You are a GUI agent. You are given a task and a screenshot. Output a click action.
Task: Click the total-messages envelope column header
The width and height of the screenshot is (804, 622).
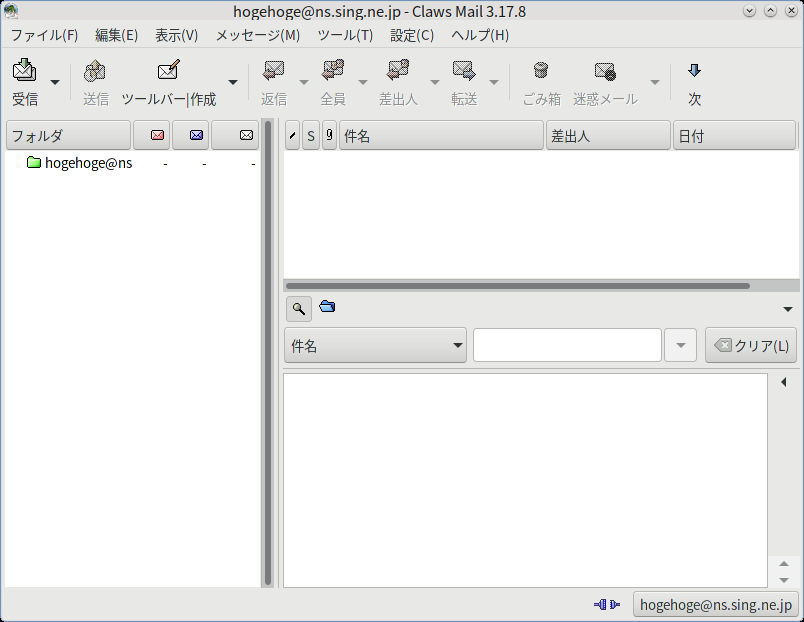[x=235, y=135]
